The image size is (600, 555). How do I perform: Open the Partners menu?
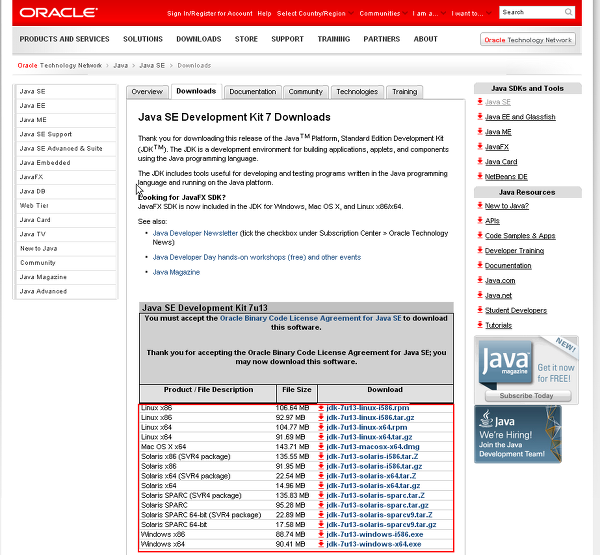pyautogui.click(x=382, y=39)
